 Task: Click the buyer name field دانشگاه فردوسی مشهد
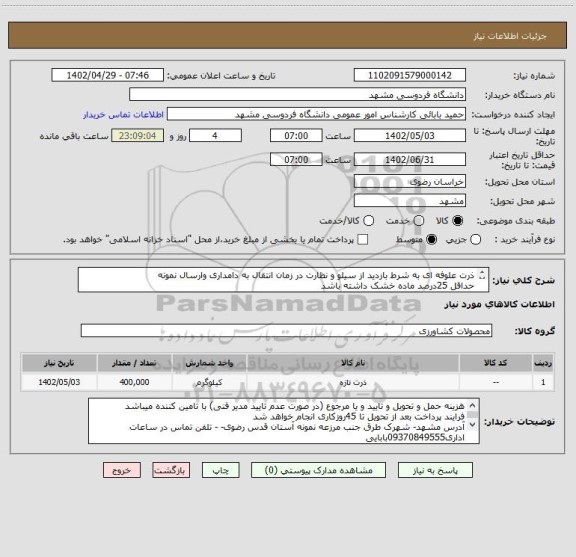(298, 95)
